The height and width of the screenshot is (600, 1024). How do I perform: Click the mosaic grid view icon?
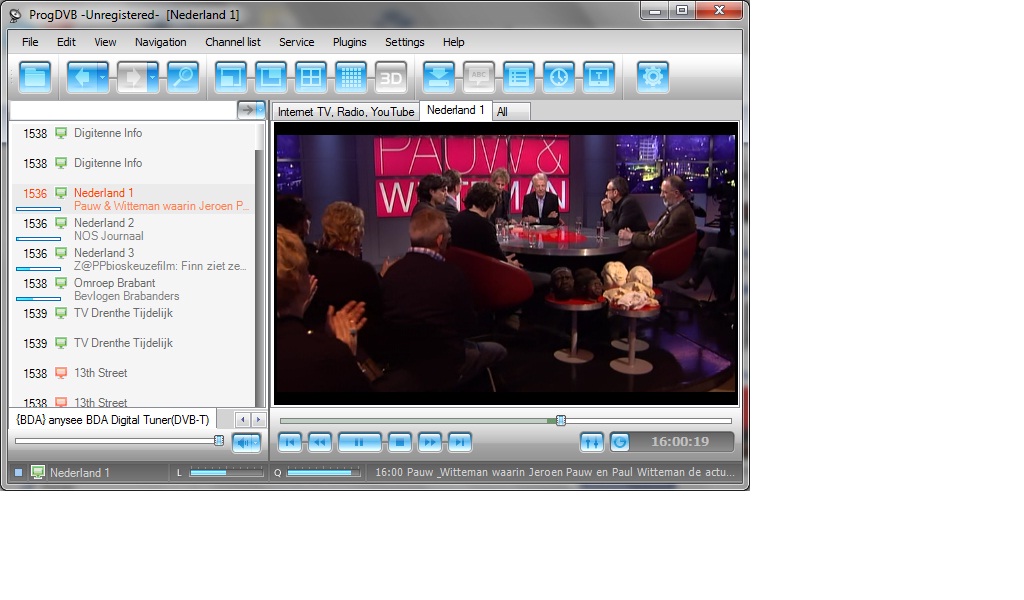[x=350, y=77]
